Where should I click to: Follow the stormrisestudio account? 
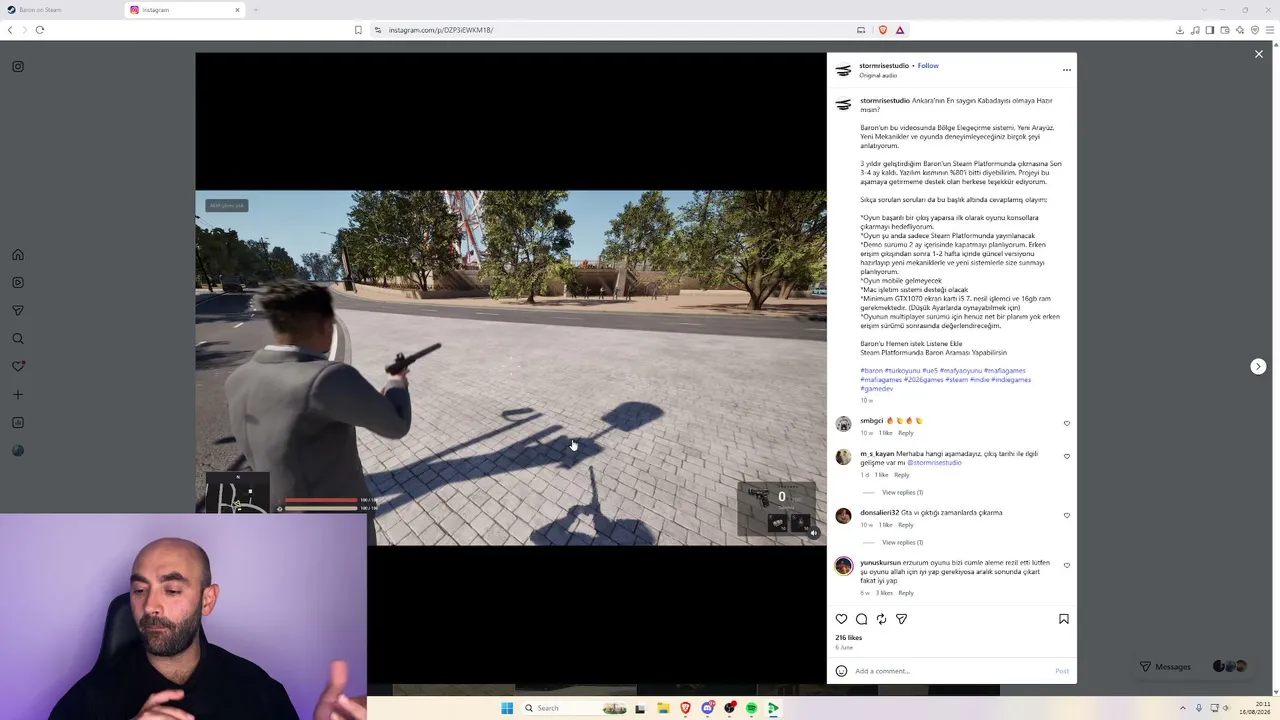[928, 66]
